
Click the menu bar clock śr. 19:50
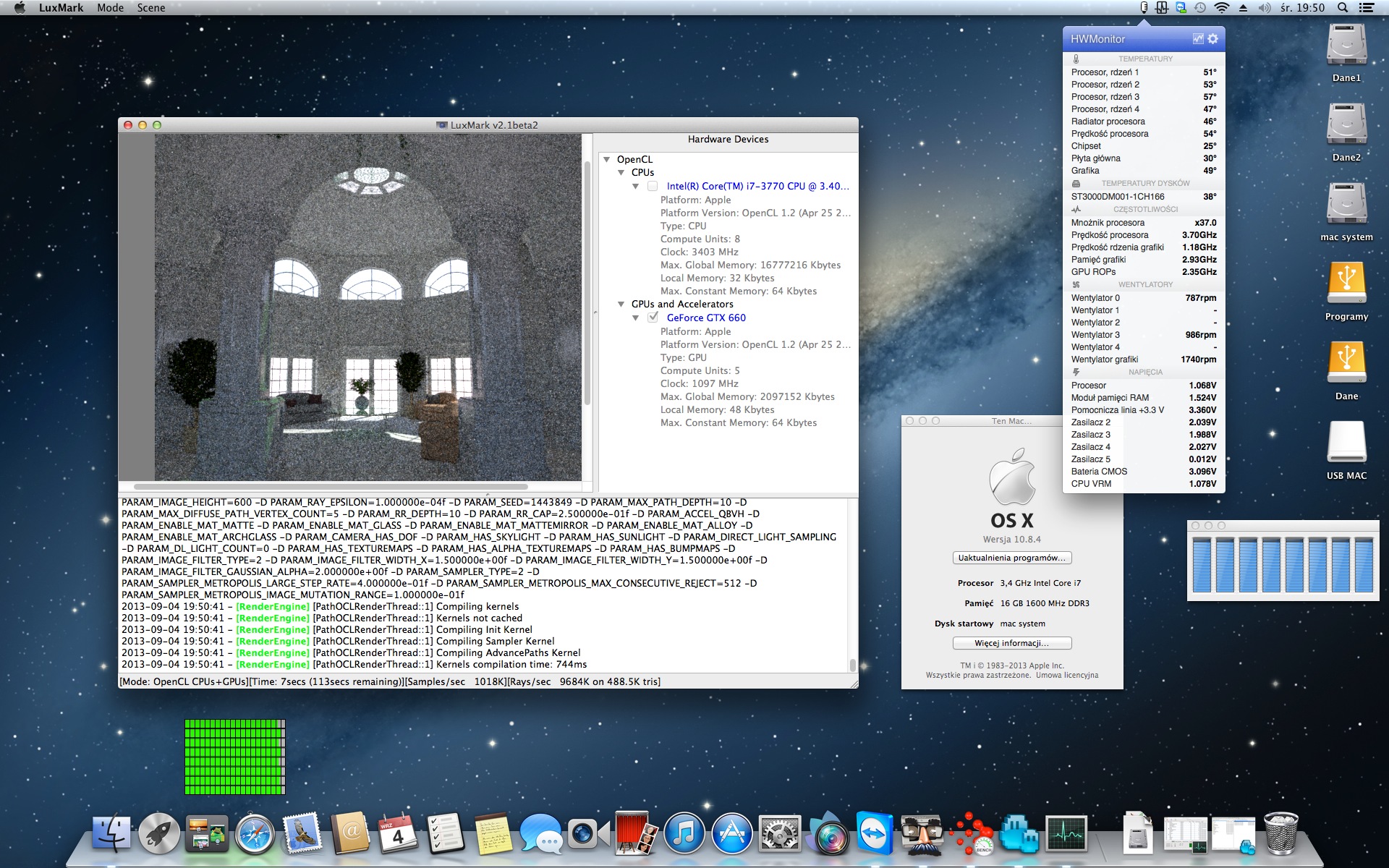1302,8
